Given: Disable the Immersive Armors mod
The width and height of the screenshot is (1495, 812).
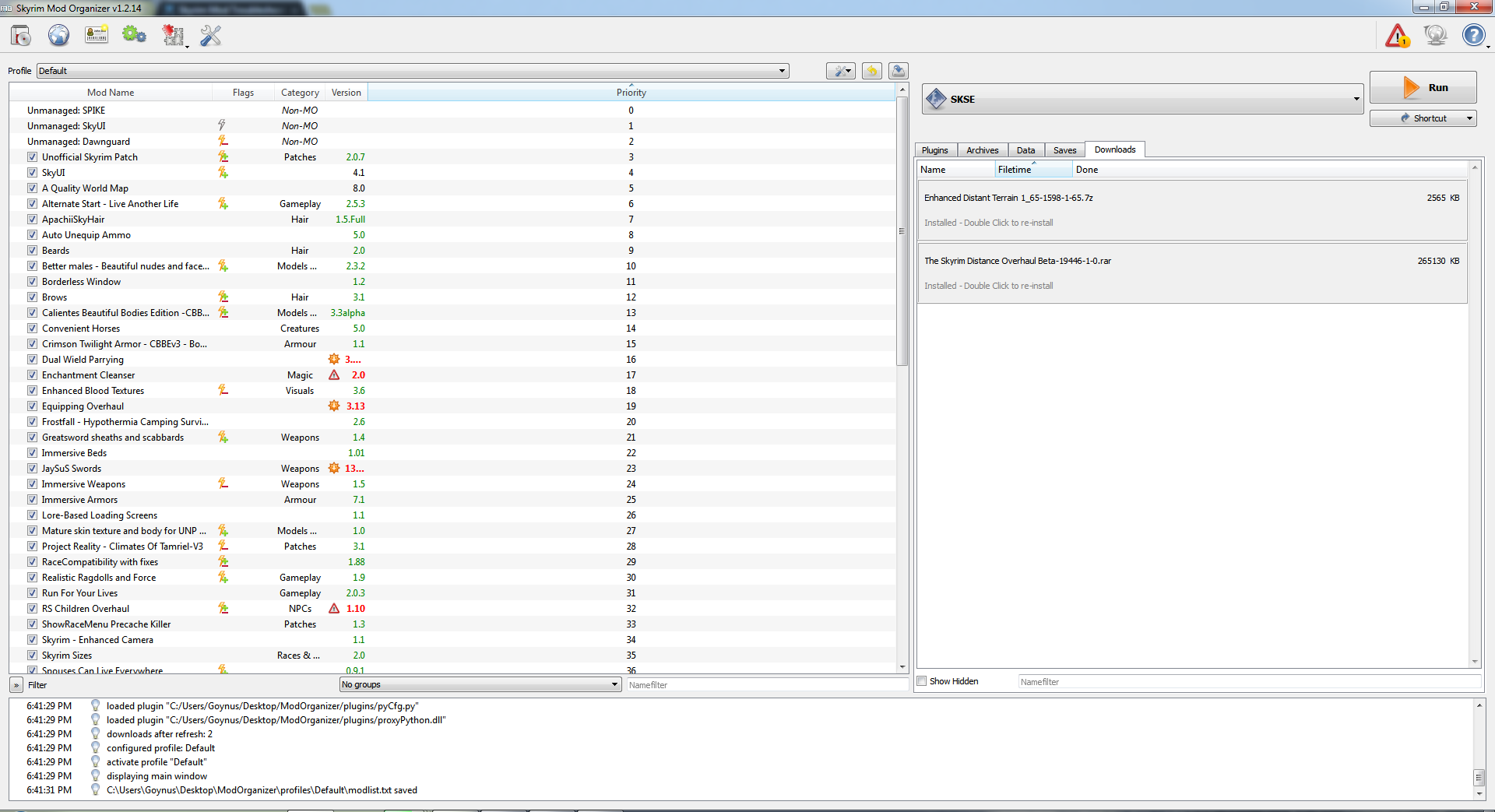Looking at the screenshot, I should [32, 499].
